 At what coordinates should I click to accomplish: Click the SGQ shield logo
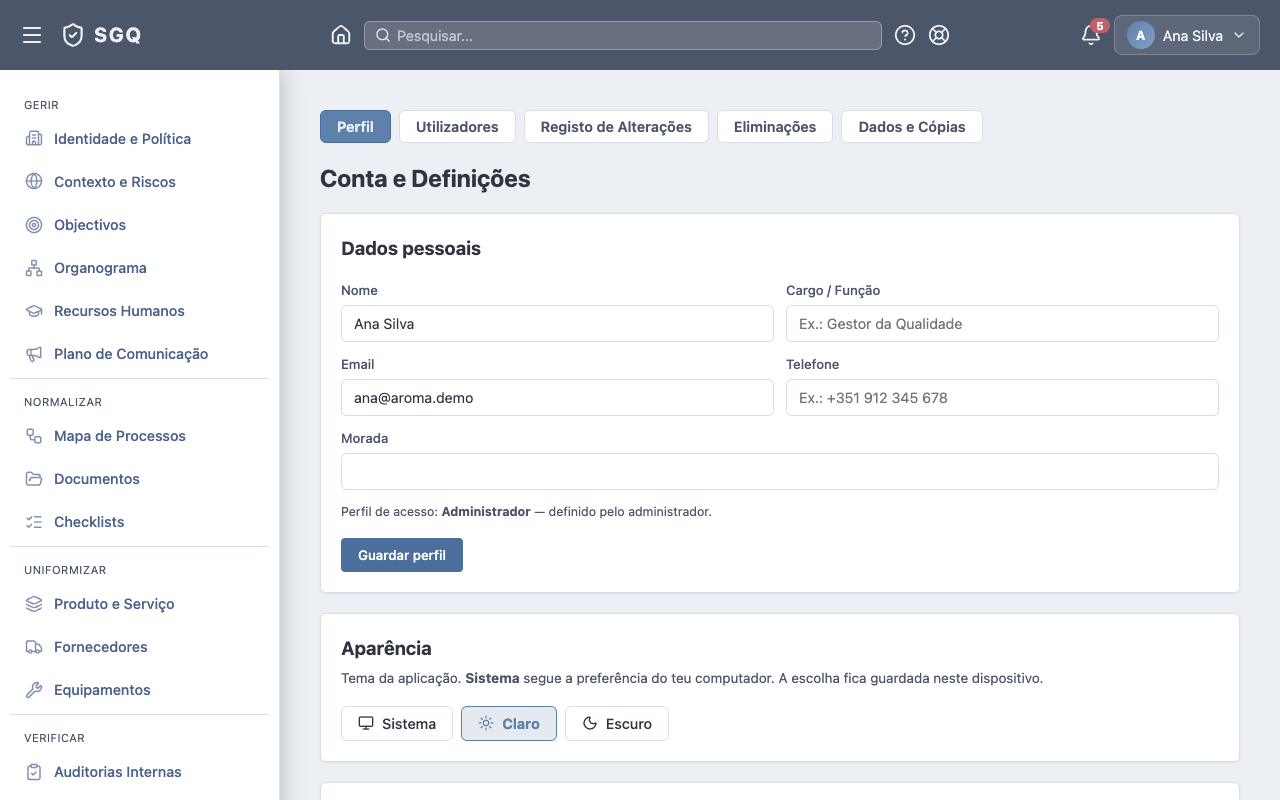72,35
